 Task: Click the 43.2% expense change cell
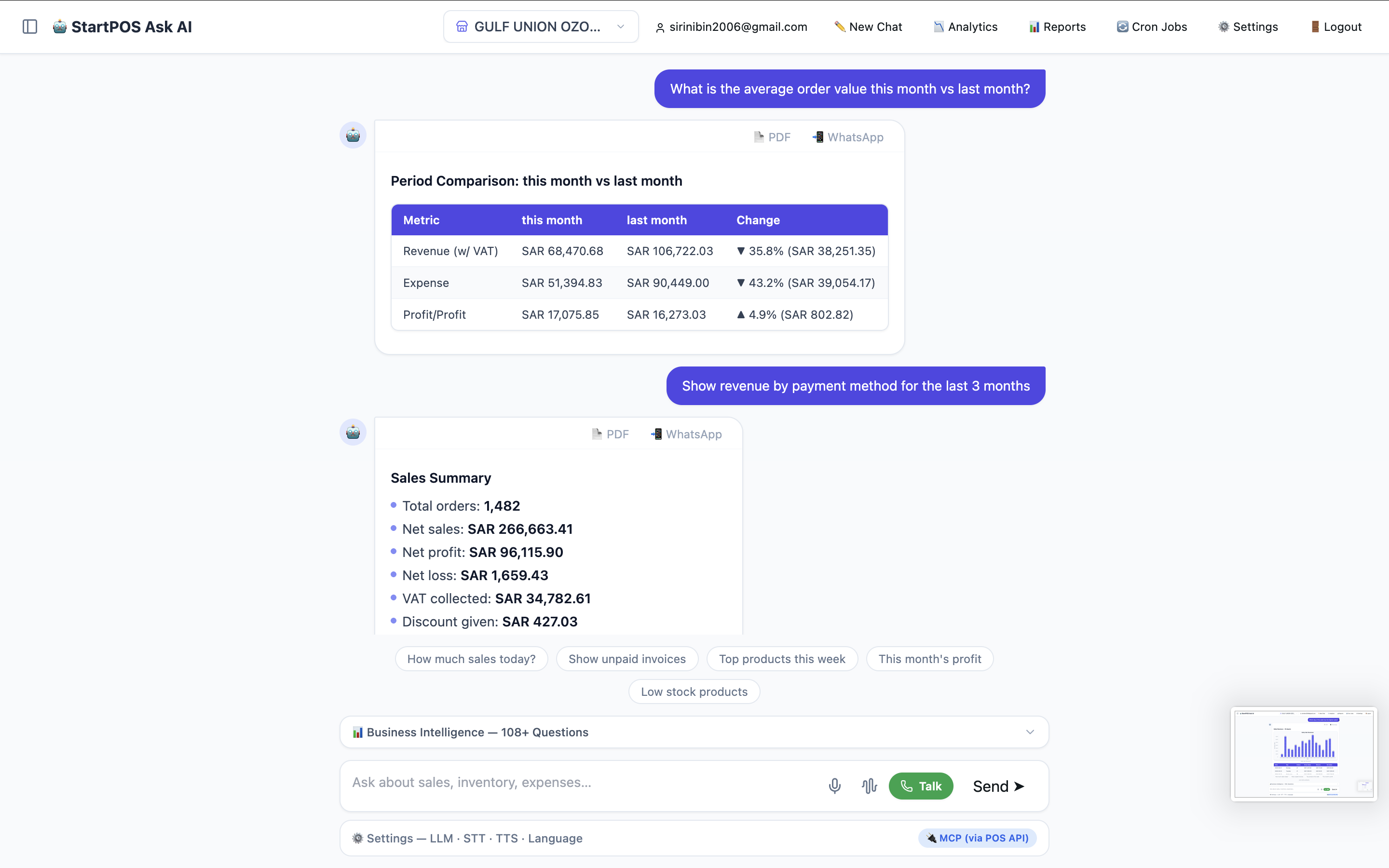click(806, 283)
